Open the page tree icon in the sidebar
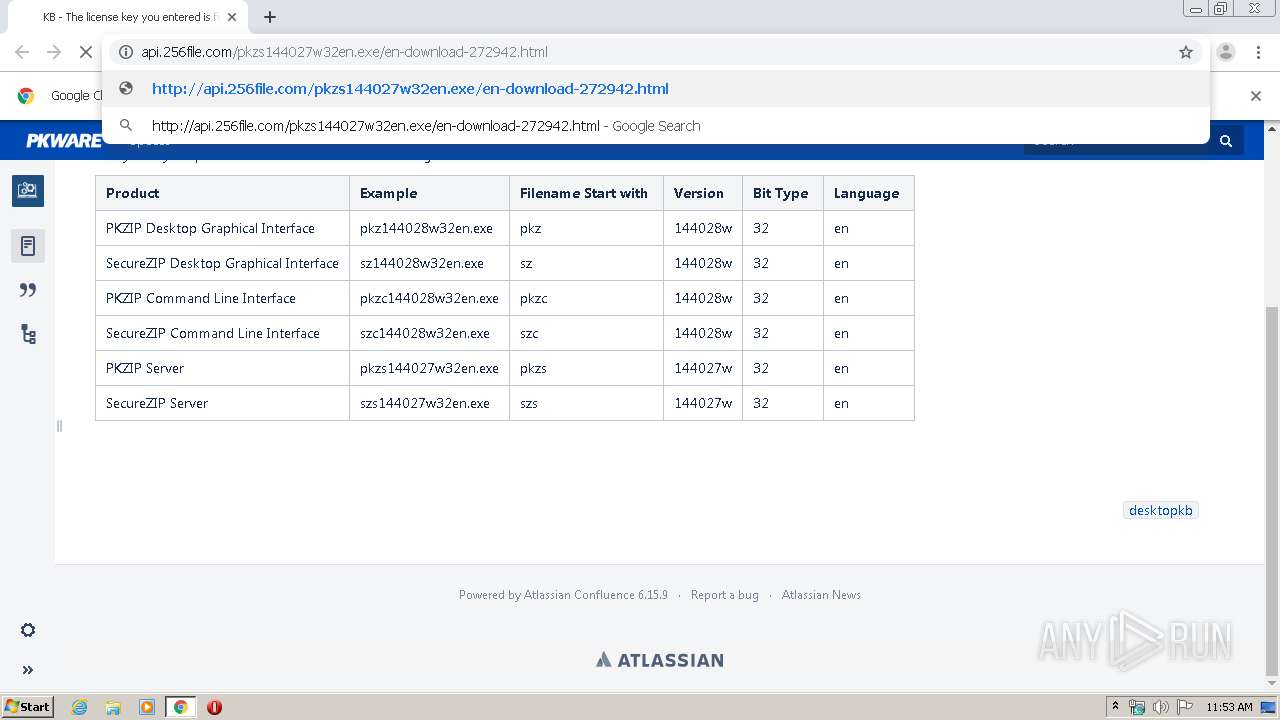This screenshot has width=1280, height=720. coord(28,334)
